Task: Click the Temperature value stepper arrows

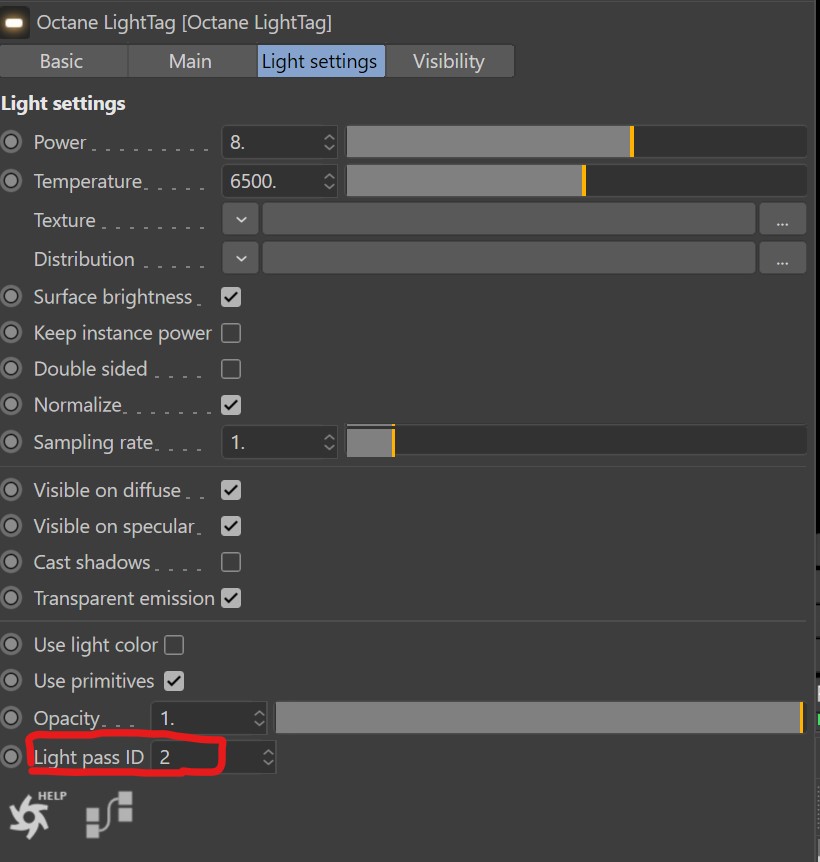Action: pos(329,181)
